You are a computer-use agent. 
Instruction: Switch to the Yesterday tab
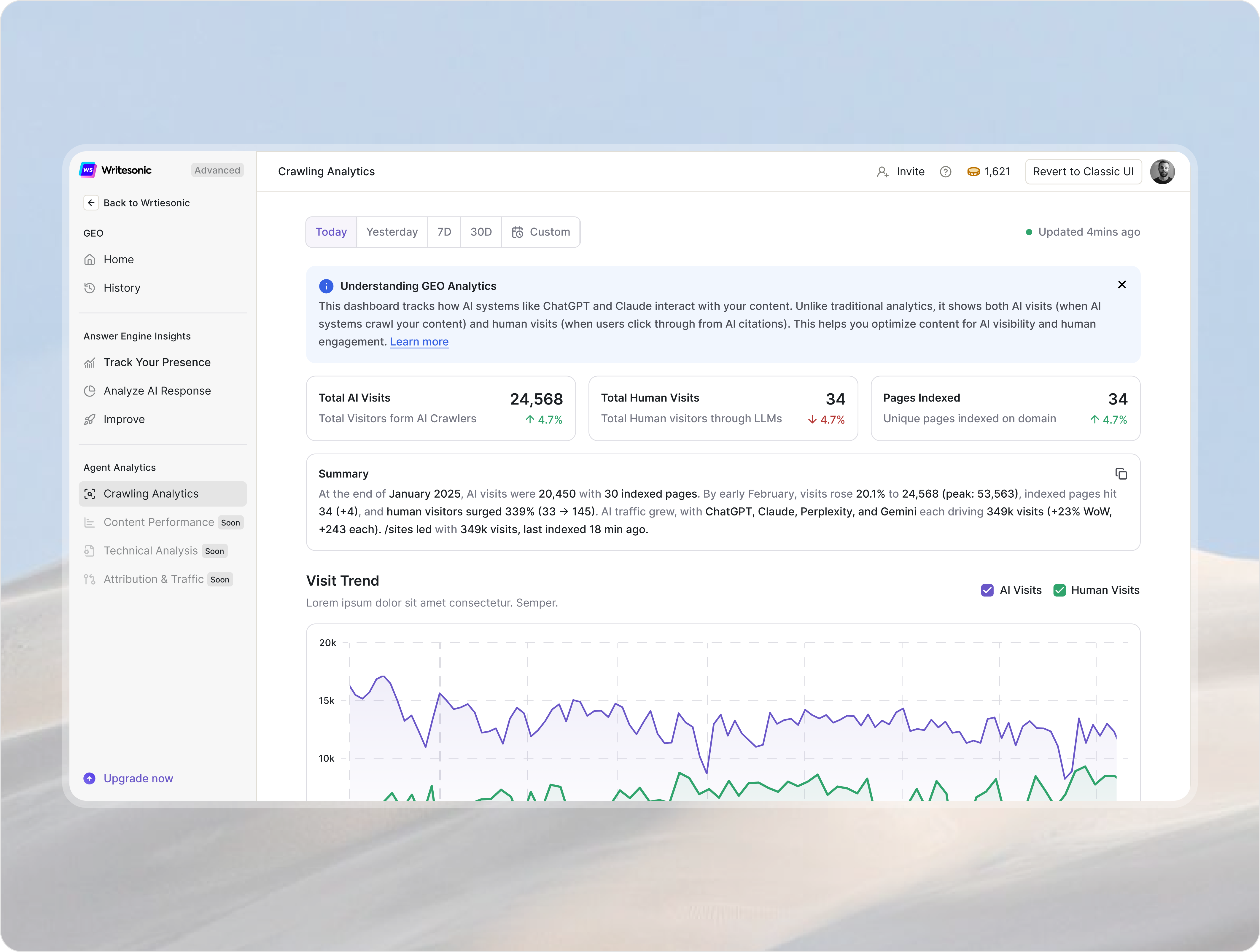(x=391, y=232)
